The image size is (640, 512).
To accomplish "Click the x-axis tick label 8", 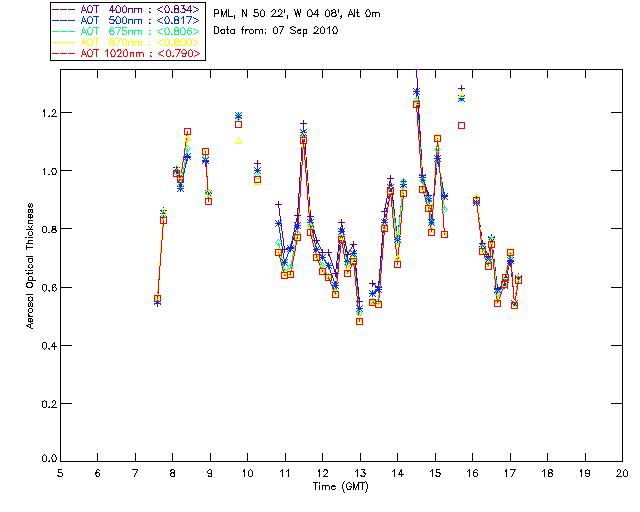I will coord(173,473).
